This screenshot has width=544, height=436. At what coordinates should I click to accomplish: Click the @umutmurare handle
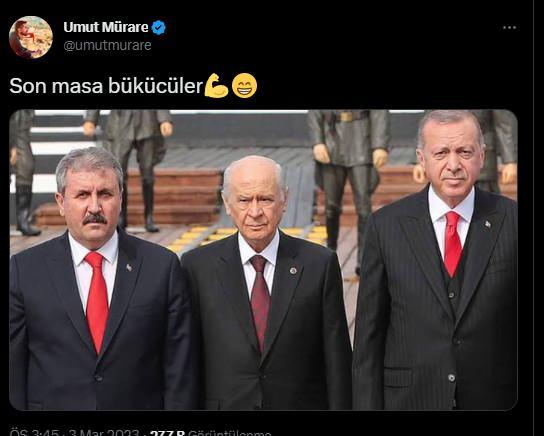pyautogui.click(x=107, y=45)
